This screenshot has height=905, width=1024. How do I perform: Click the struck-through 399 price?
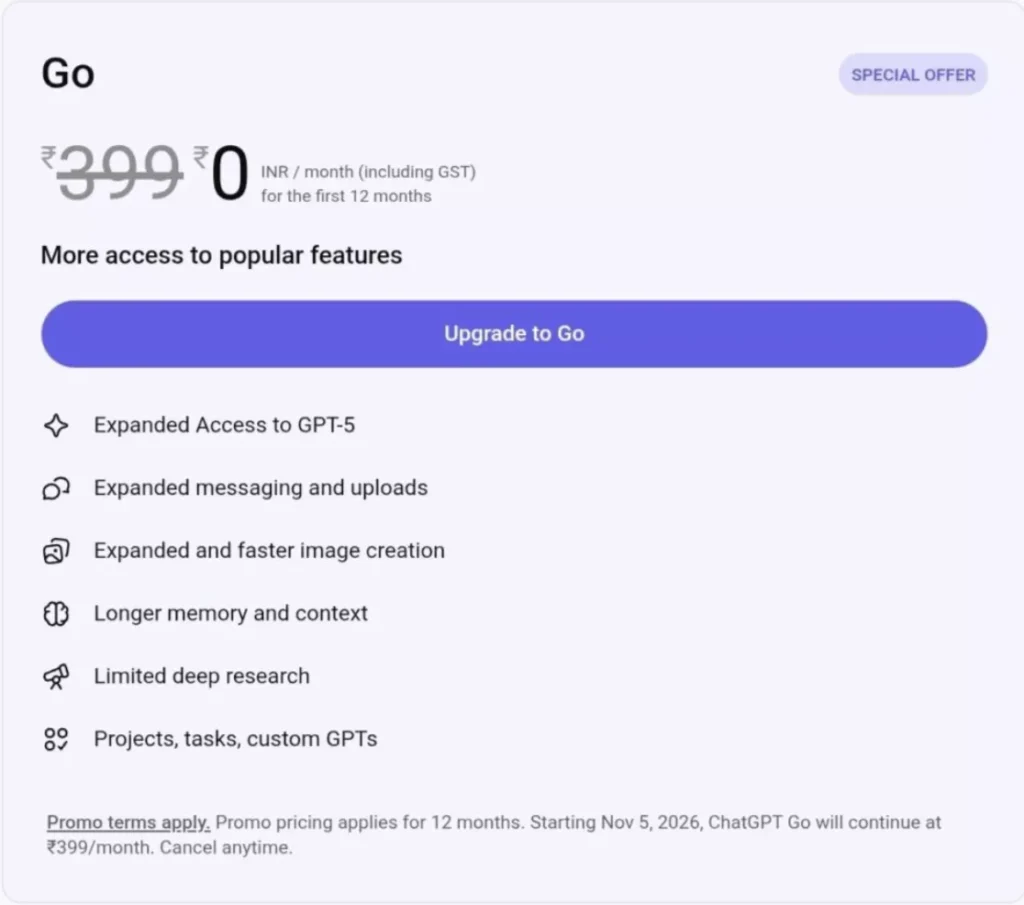coord(118,172)
